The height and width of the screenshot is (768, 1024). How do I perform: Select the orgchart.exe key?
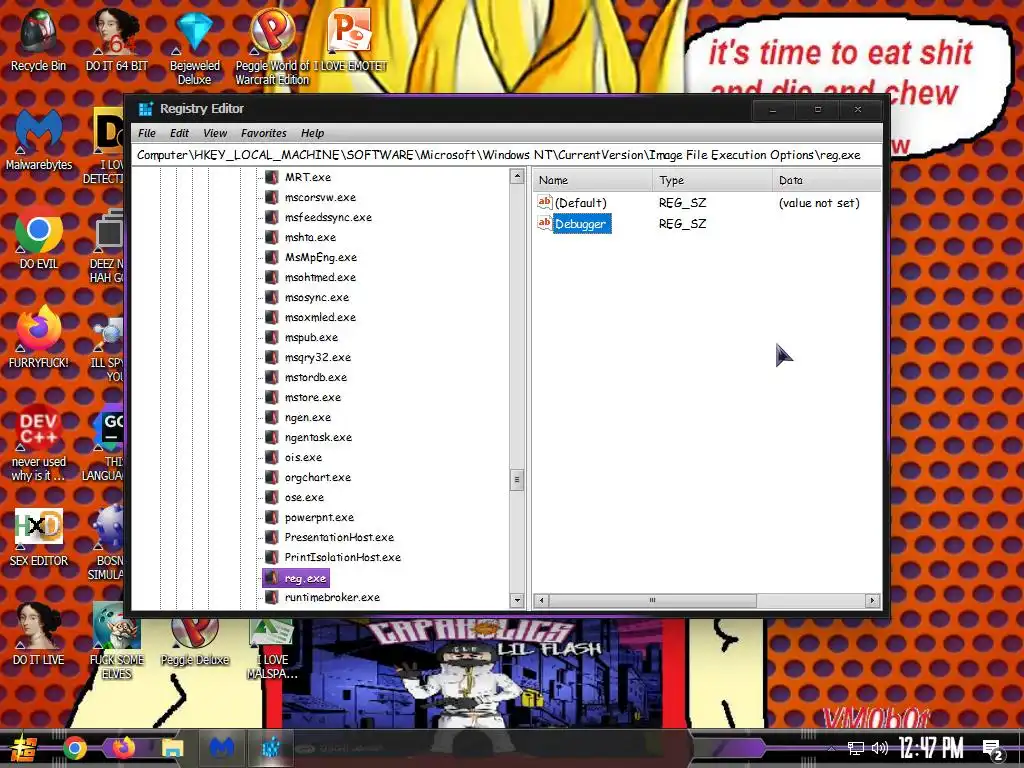(x=317, y=477)
